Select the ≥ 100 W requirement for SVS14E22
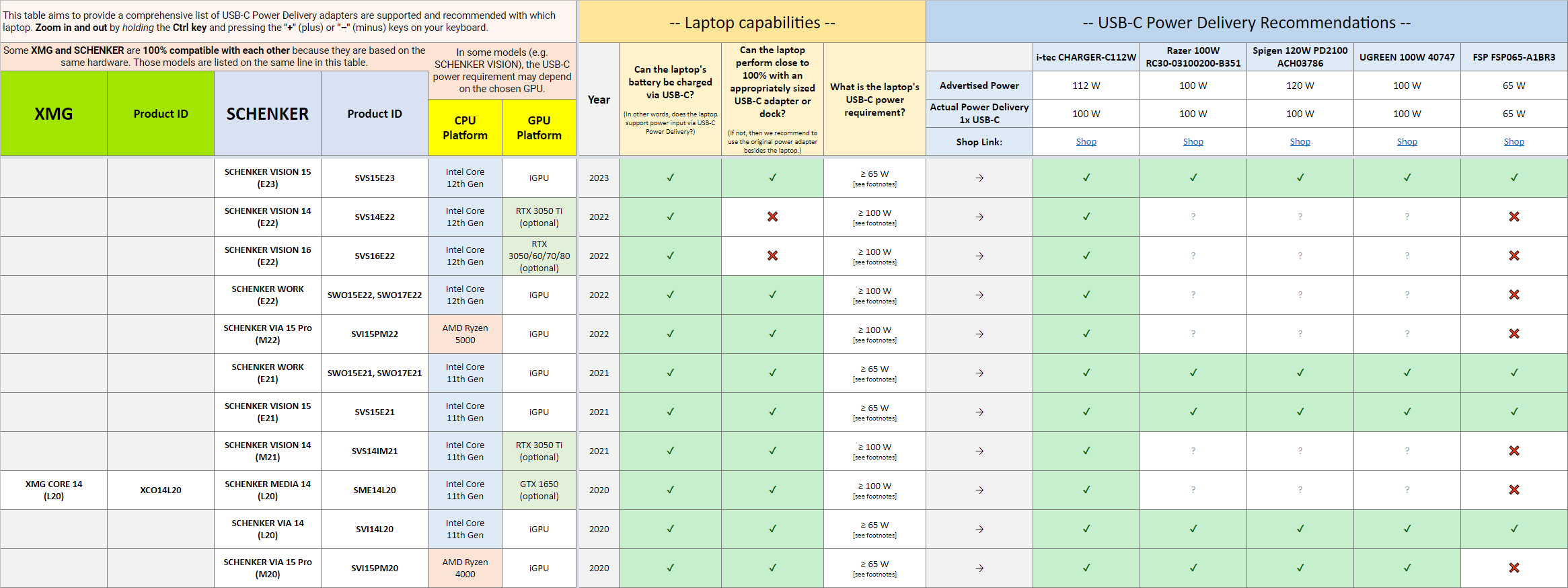The image size is (1568, 588). [x=874, y=217]
